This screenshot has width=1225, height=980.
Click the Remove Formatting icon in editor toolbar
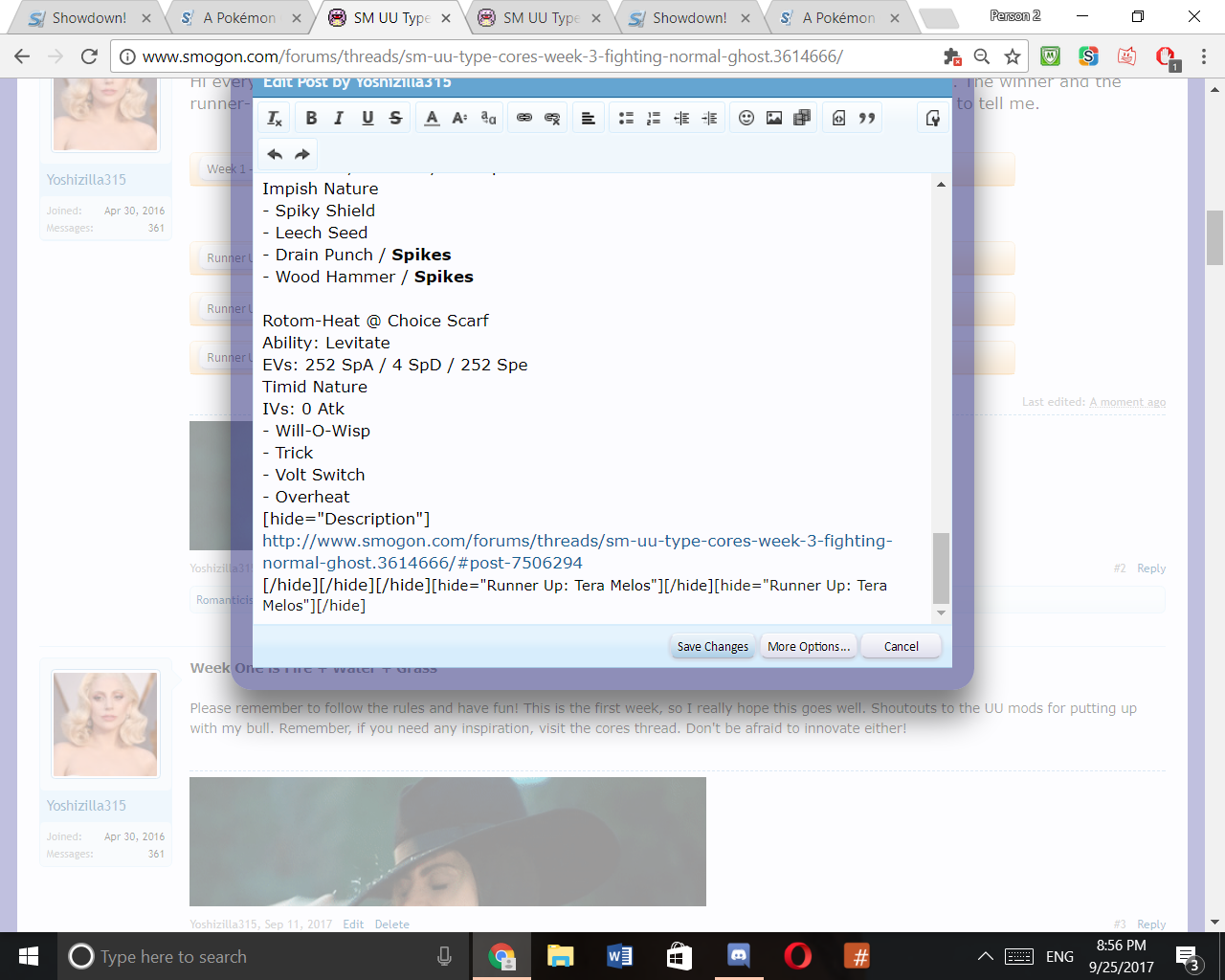click(x=275, y=118)
